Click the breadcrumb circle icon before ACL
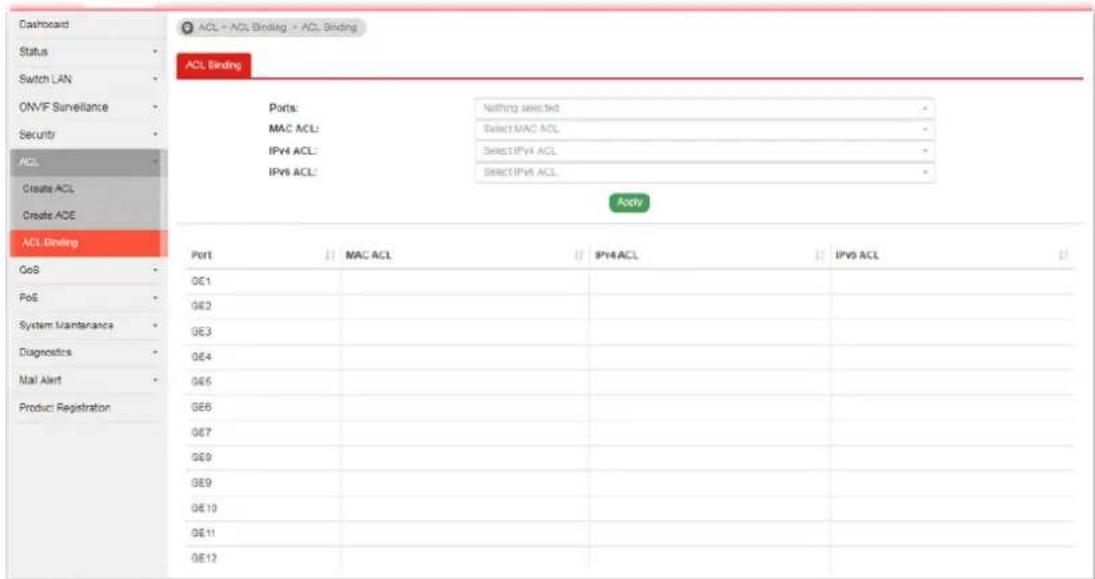Viewport: 1095px width, 579px height. pos(186,27)
